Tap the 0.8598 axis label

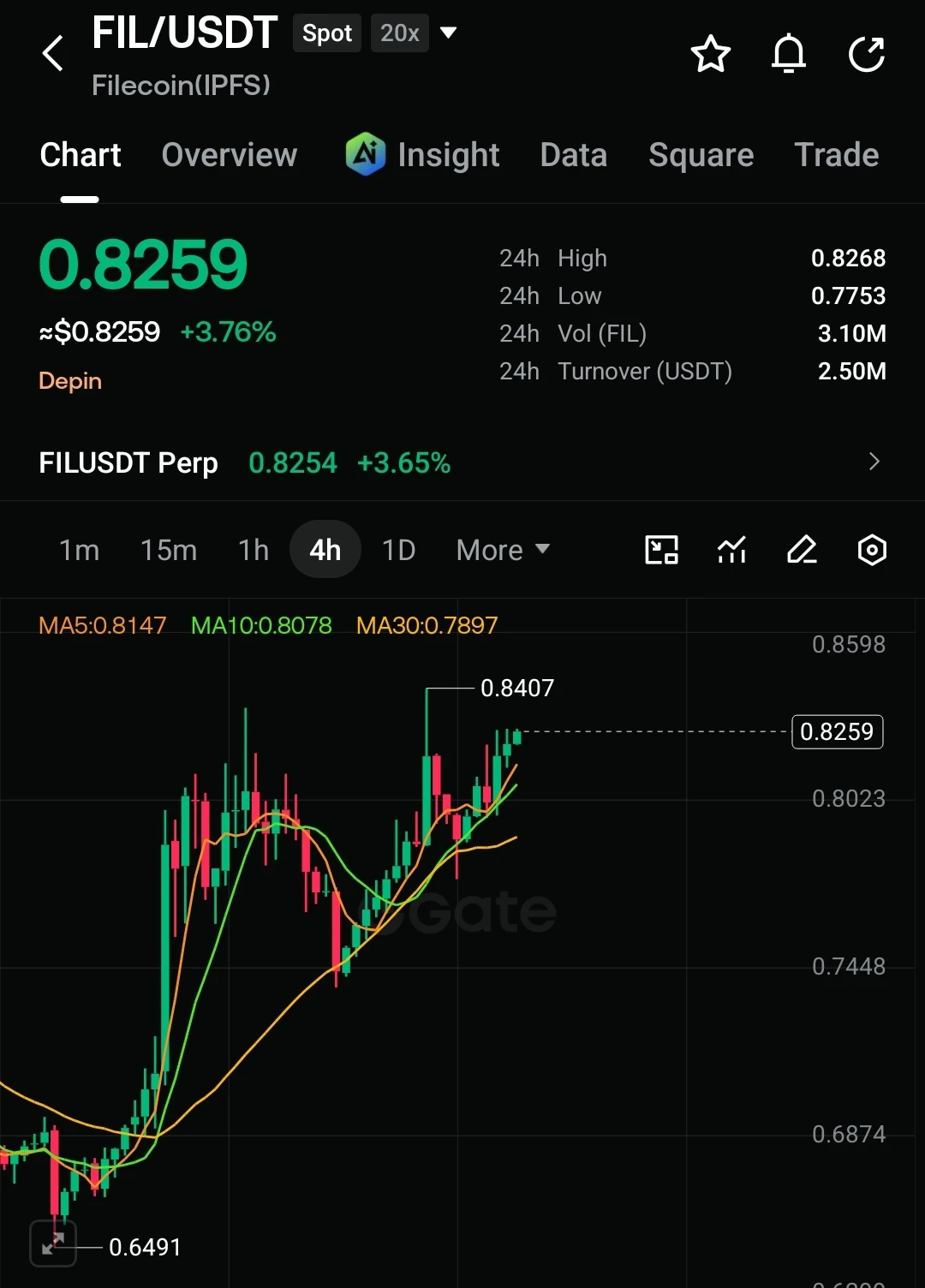[848, 644]
